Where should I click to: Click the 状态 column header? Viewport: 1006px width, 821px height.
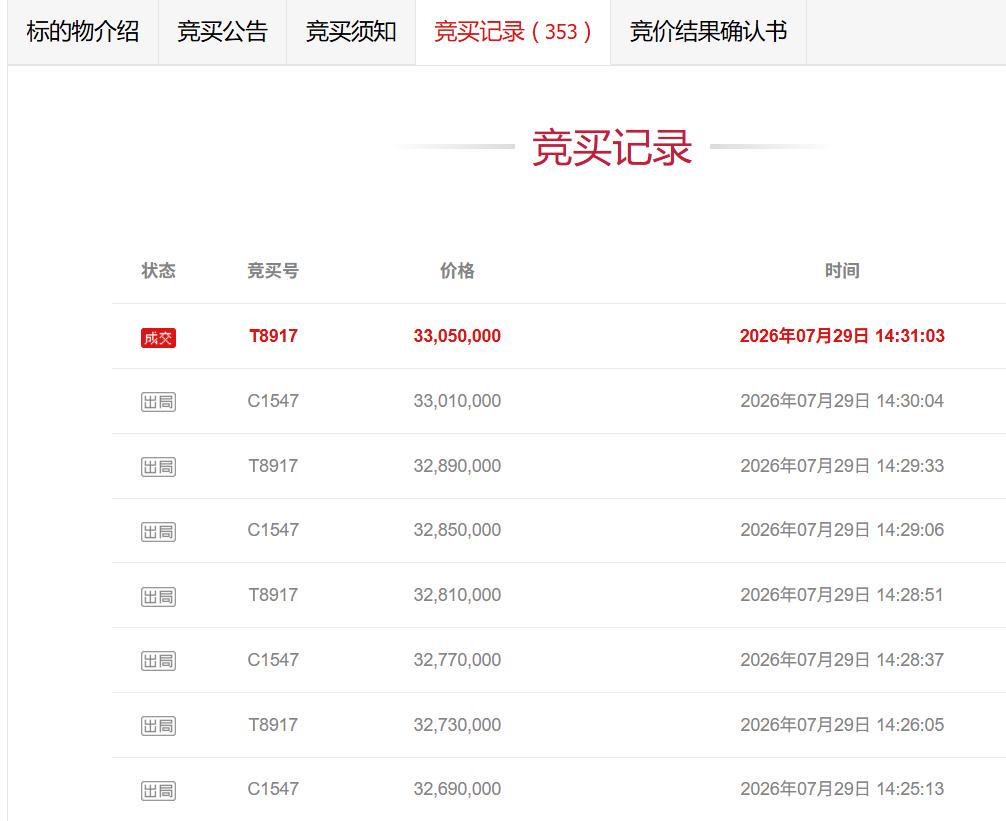pyautogui.click(x=158, y=271)
